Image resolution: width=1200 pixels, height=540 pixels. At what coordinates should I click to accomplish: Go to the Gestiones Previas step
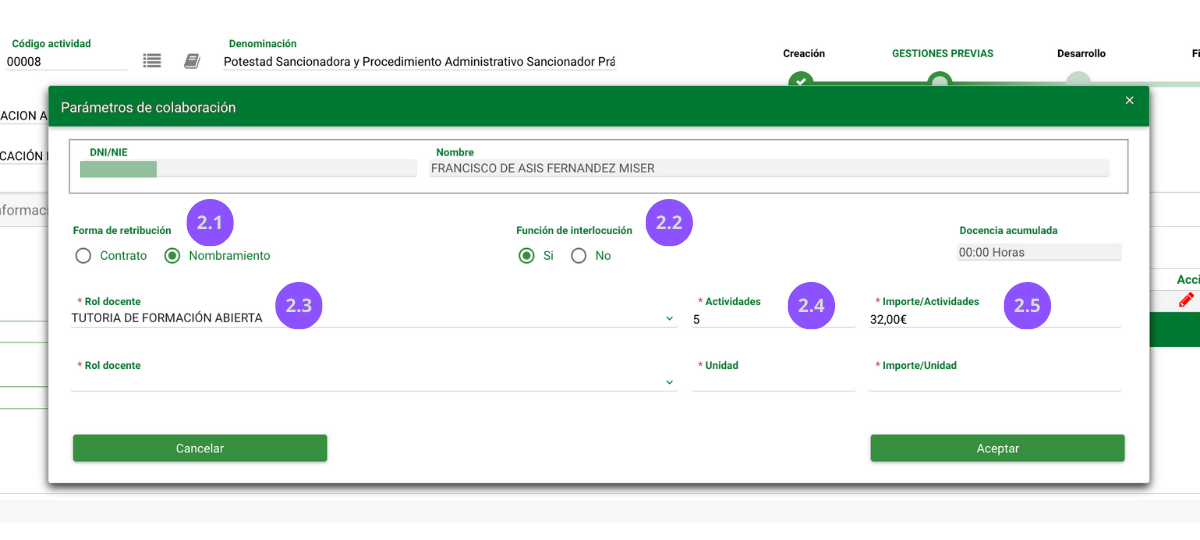pyautogui.click(x=943, y=54)
